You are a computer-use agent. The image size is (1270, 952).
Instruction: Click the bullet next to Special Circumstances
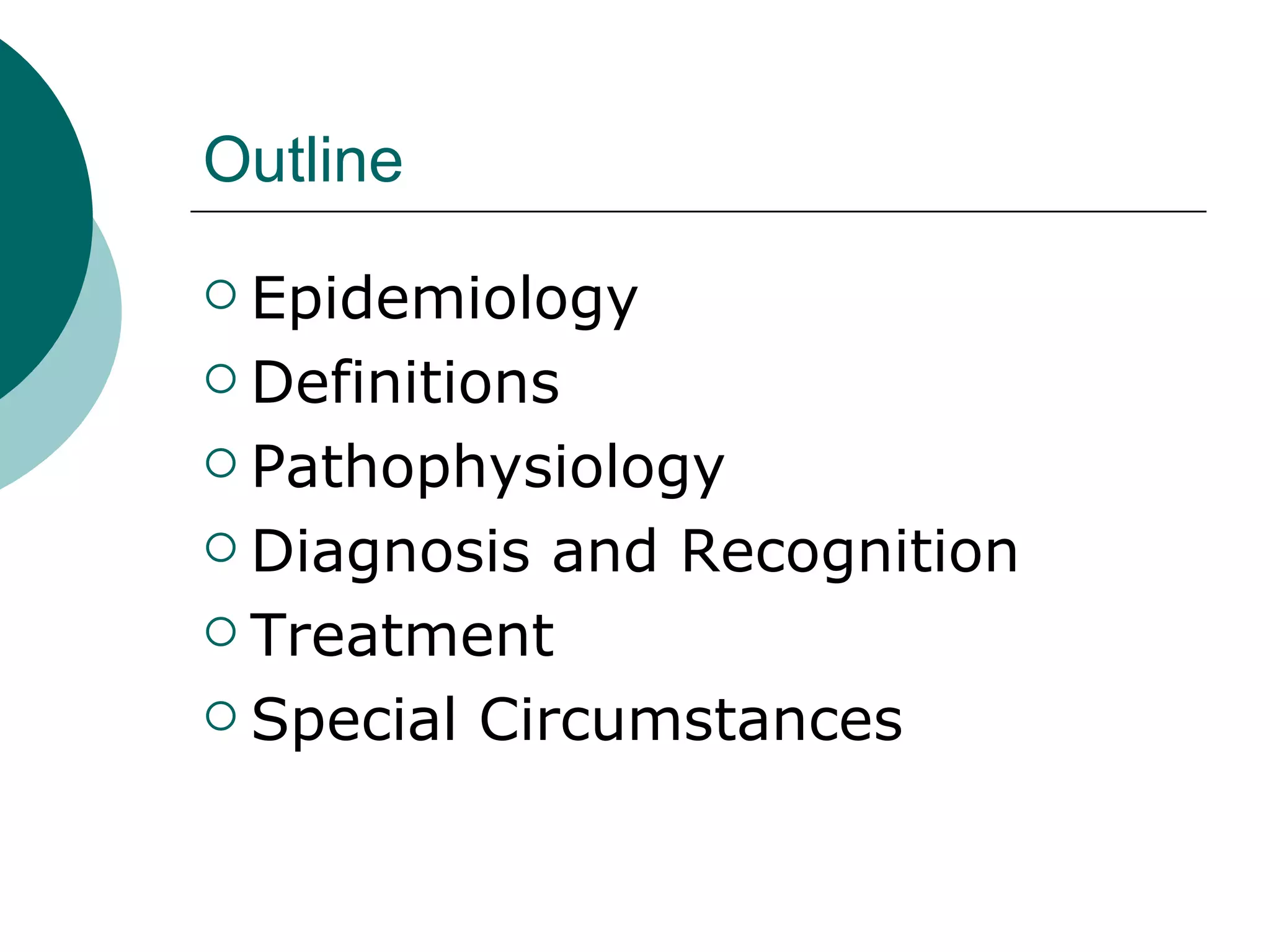[x=221, y=716]
